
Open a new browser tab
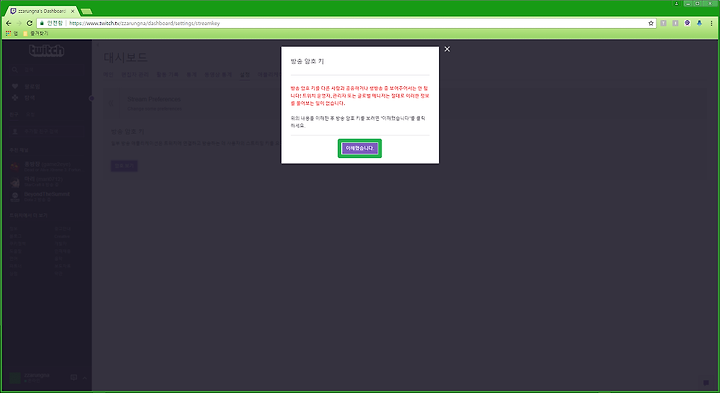[x=86, y=11]
